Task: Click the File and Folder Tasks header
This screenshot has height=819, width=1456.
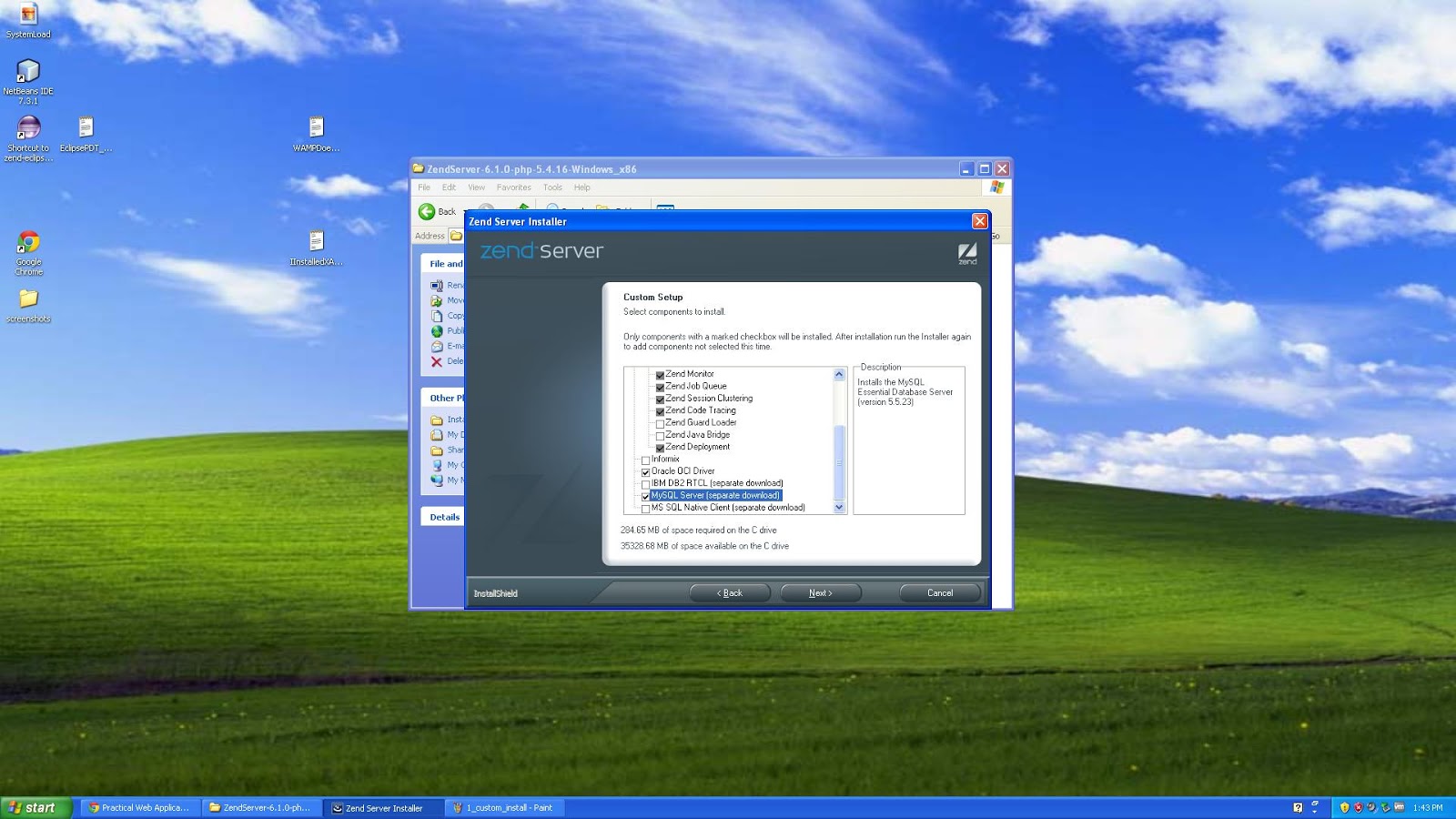Action: coord(444,264)
